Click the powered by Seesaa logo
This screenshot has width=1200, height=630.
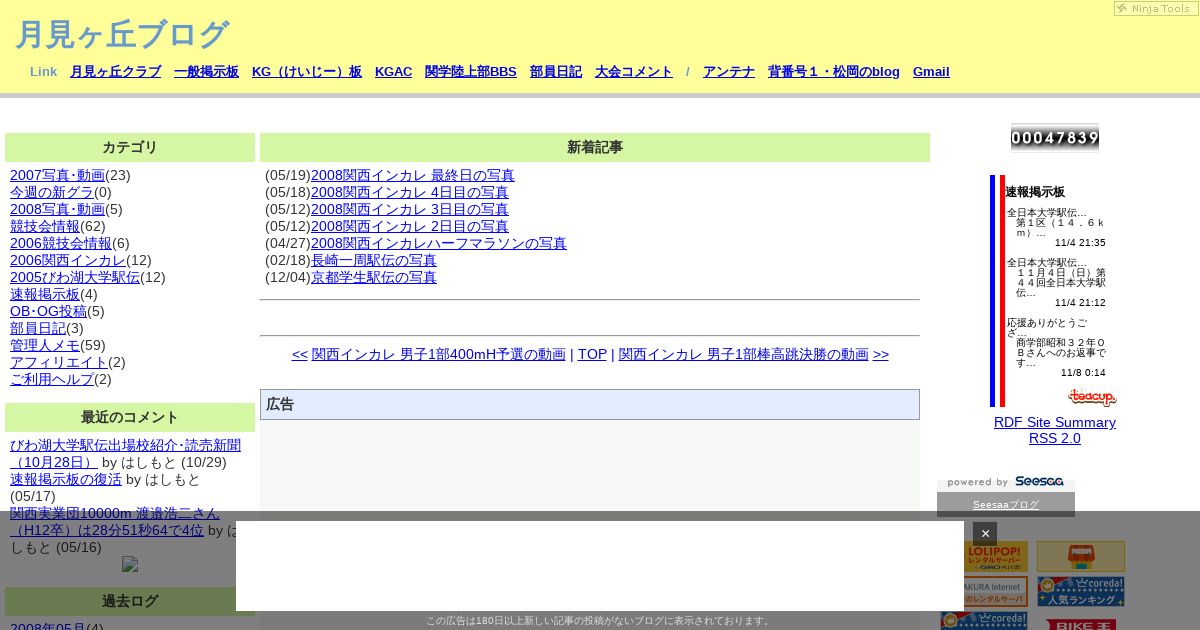pyautogui.click(x=1006, y=482)
